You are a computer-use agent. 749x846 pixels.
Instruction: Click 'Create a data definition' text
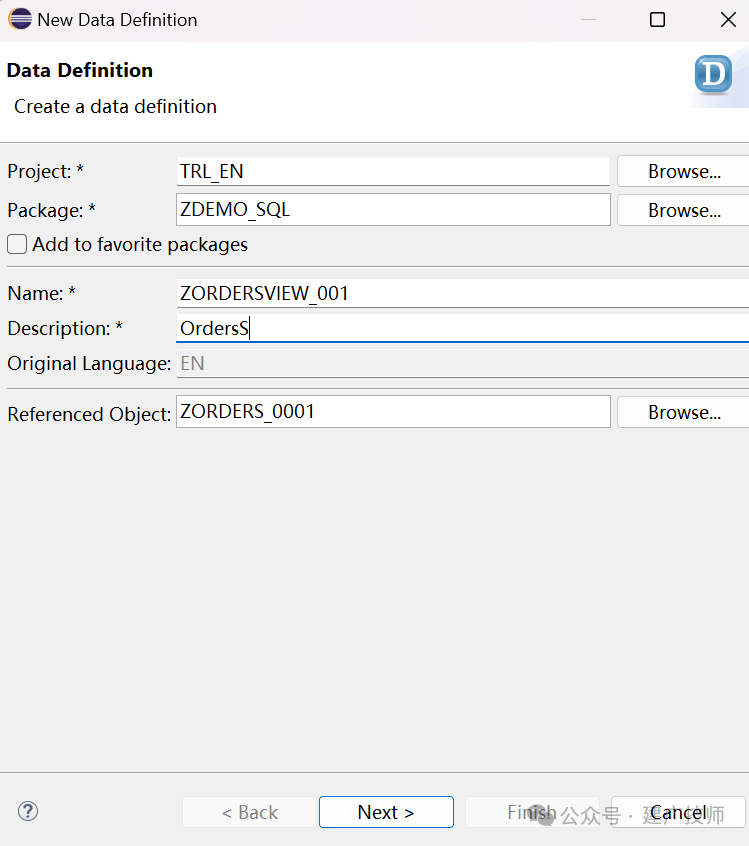pyautogui.click(x=115, y=106)
